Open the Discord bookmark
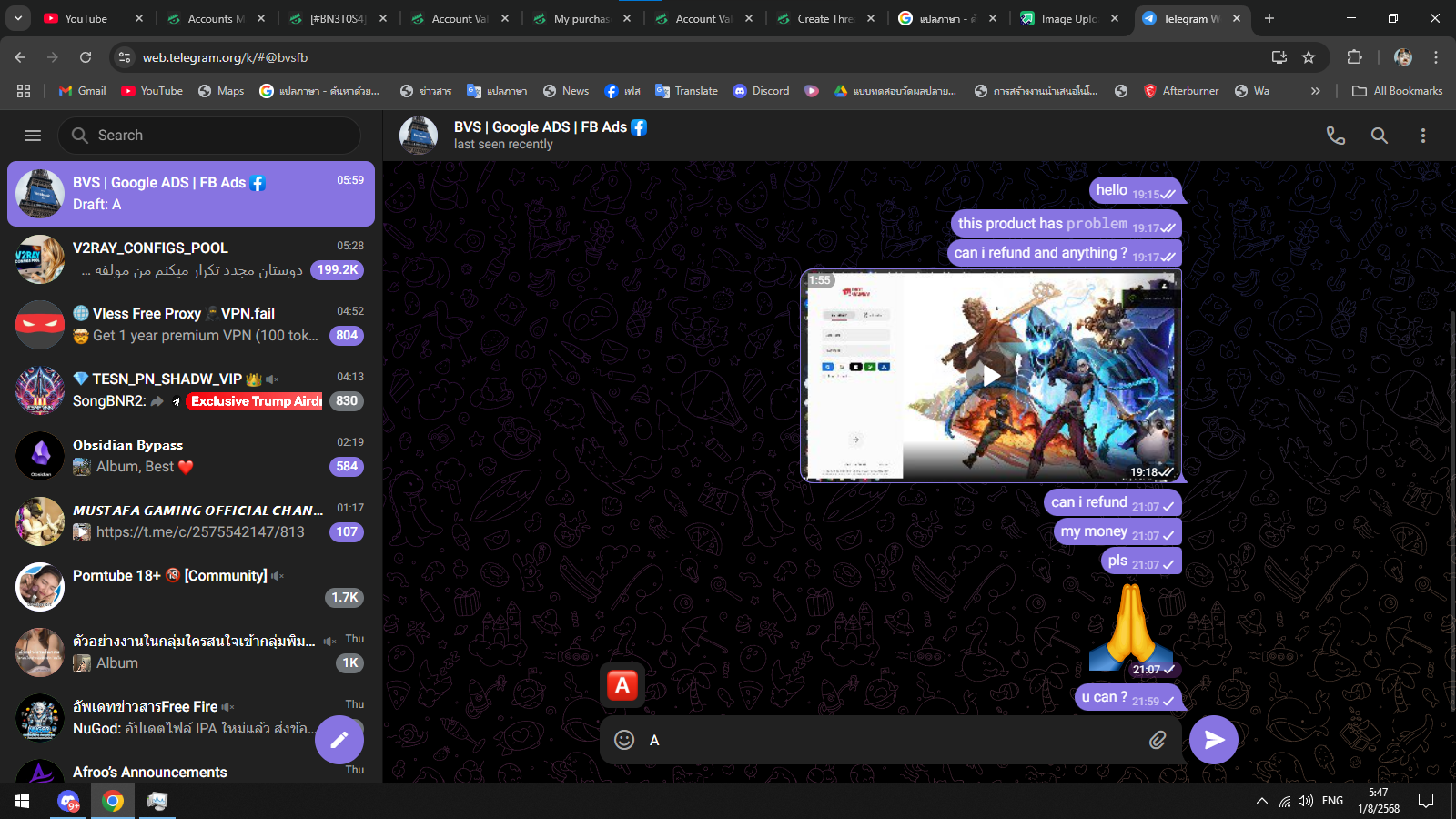Viewport: 1456px width, 819px height. (x=762, y=91)
